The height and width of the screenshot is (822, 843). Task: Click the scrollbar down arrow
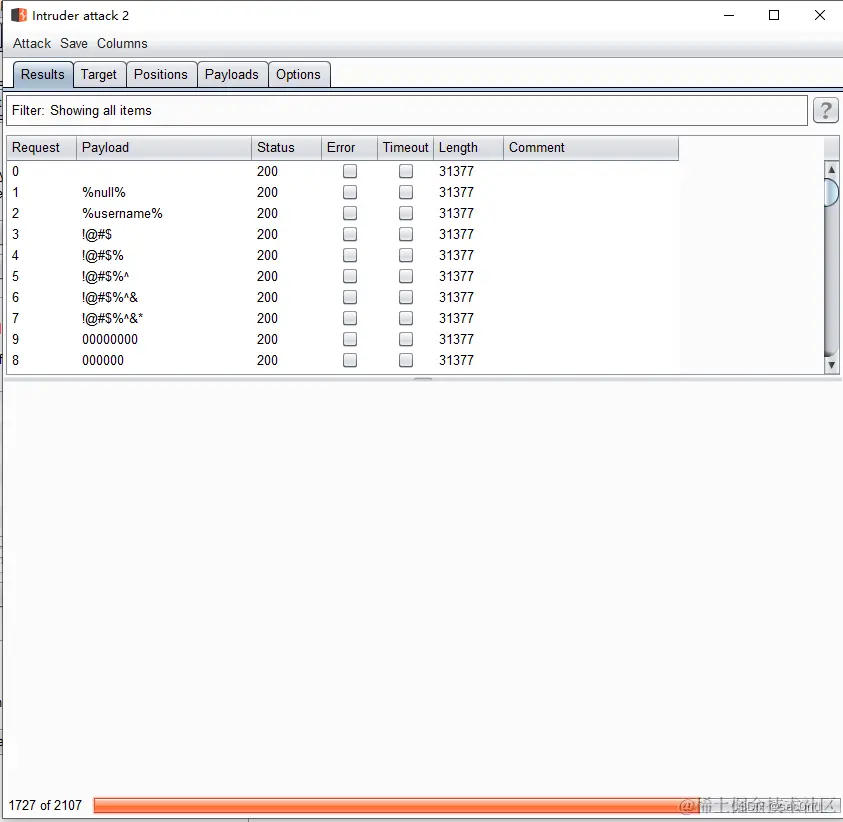point(831,365)
